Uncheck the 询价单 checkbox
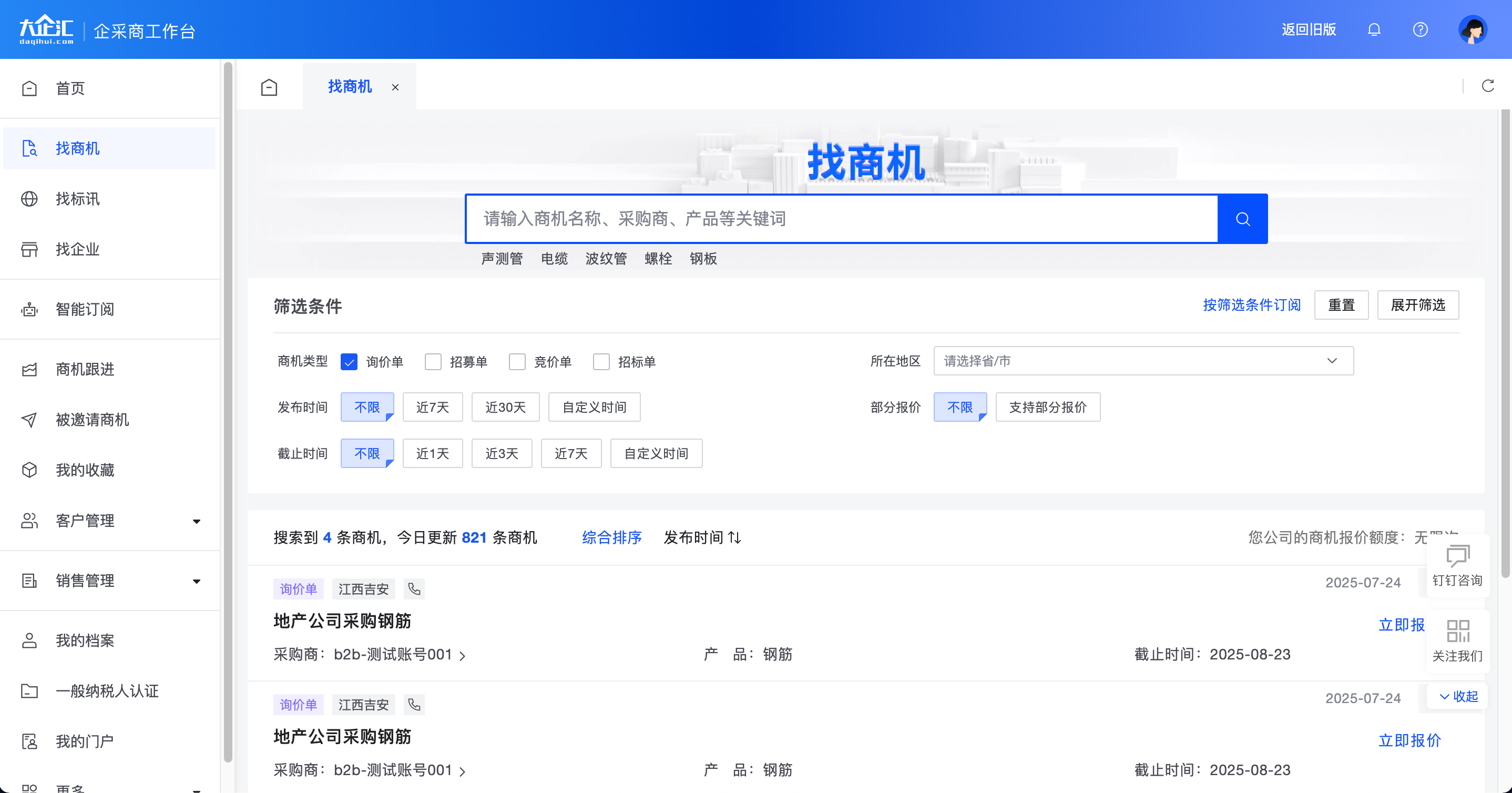 point(349,362)
